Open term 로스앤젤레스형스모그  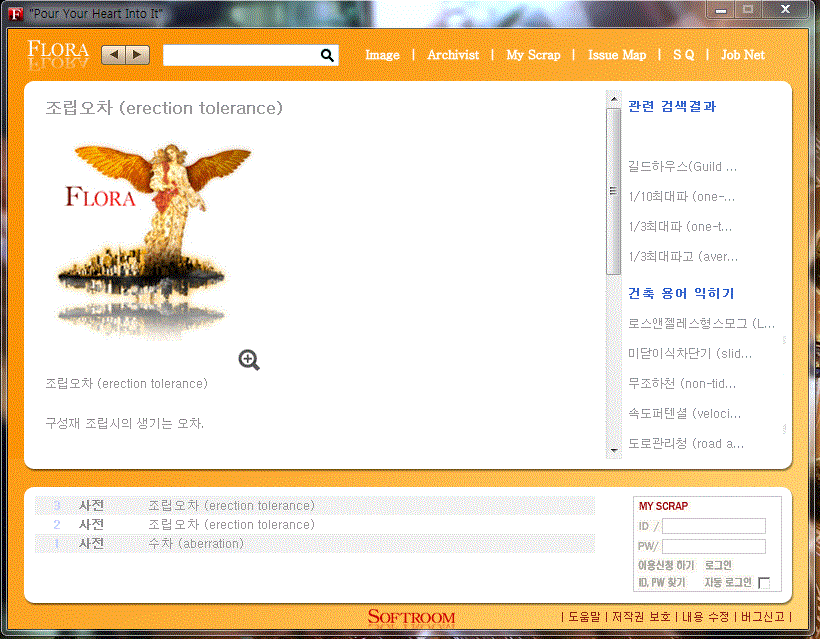coord(701,324)
